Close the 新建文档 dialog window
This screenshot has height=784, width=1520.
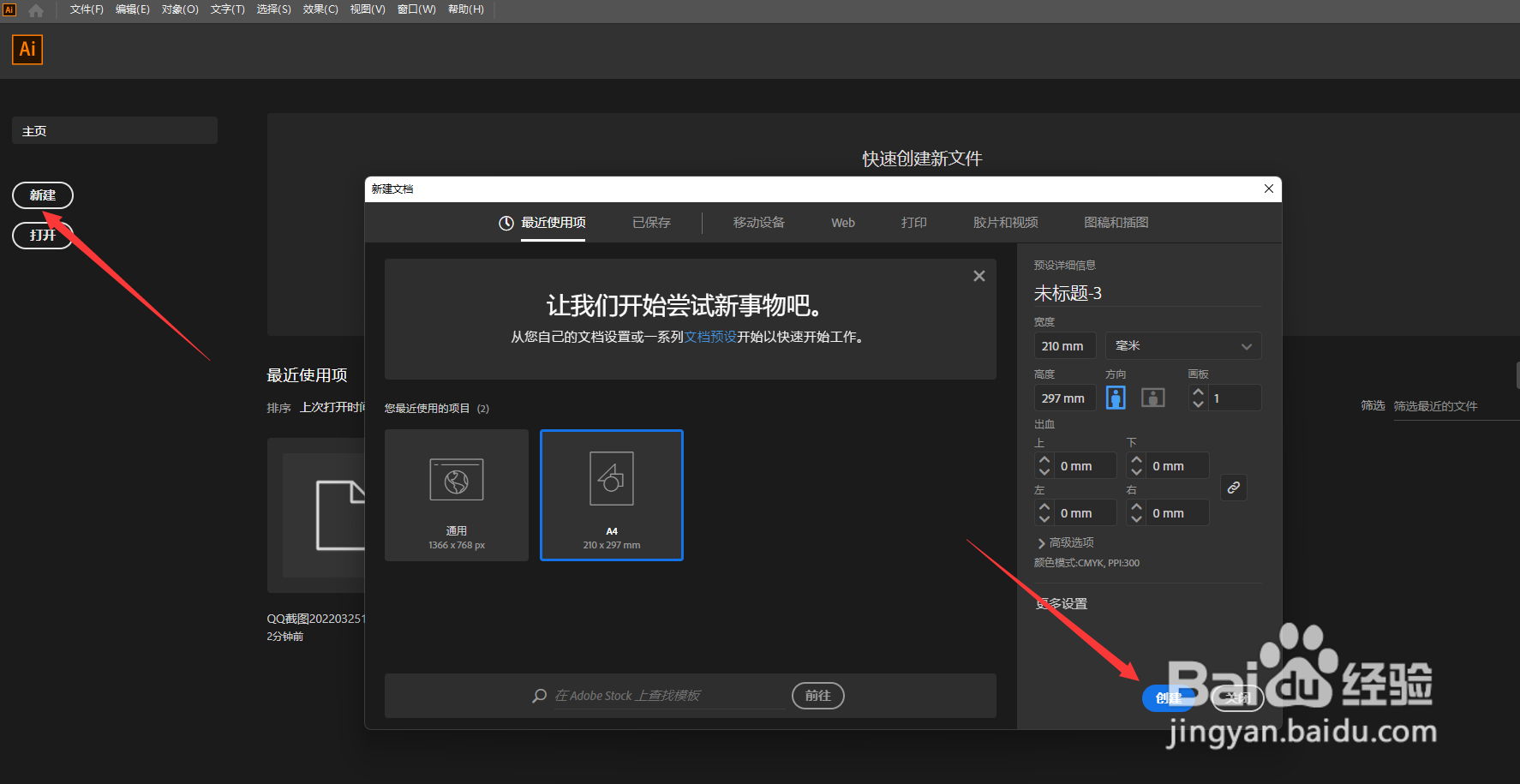click(1269, 189)
